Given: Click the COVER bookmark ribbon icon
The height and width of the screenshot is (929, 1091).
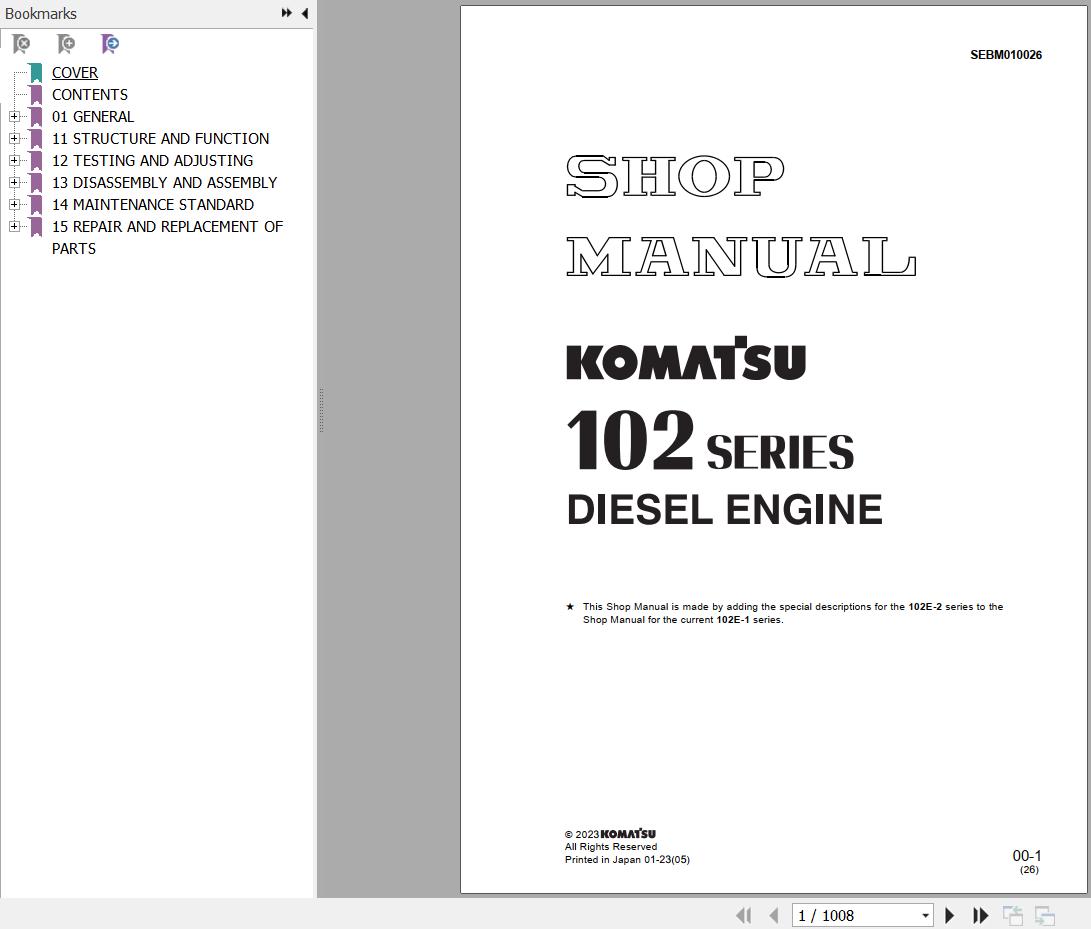Looking at the screenshot, I should coord(36,73).
